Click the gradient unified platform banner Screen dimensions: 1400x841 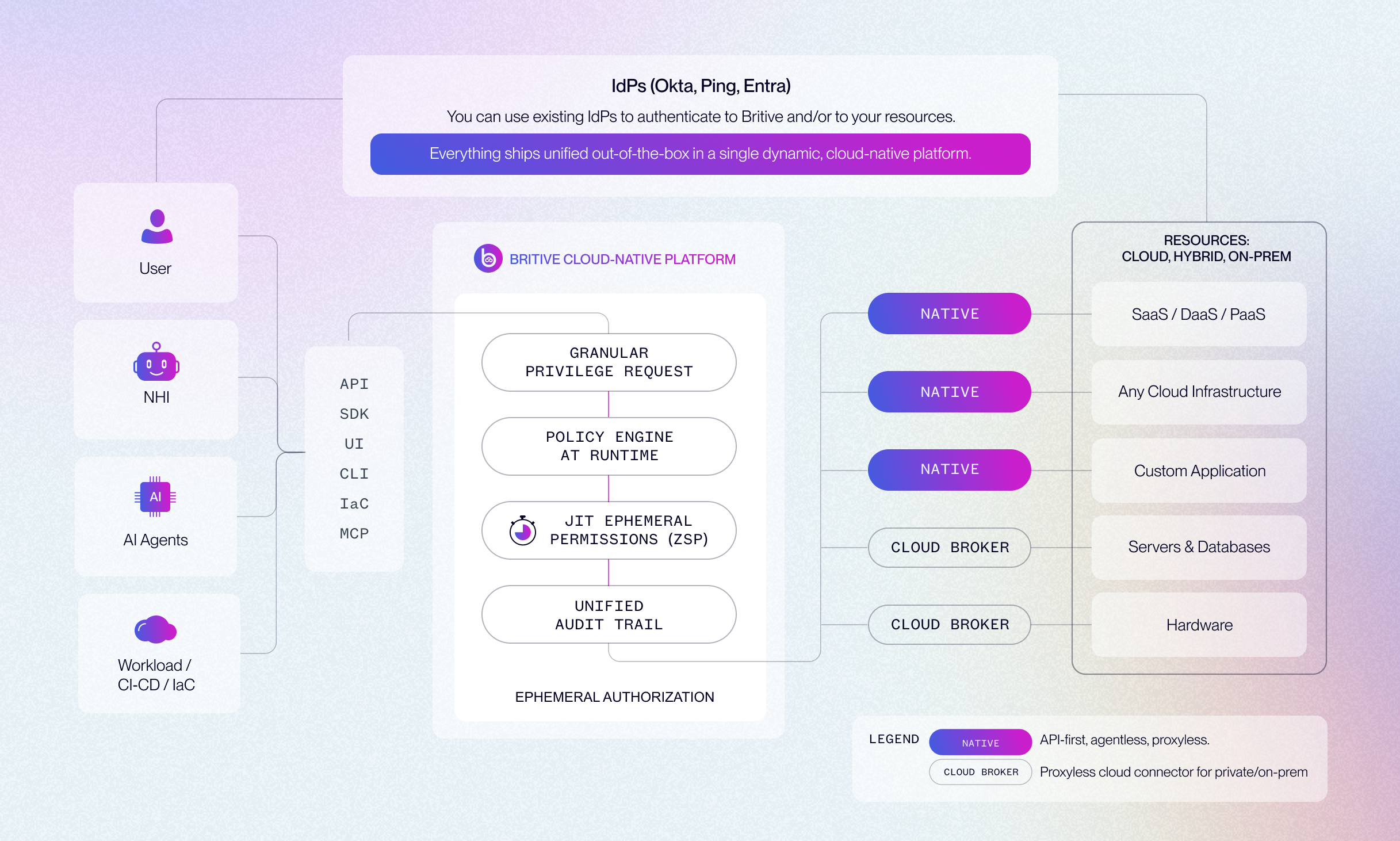(x=700, y=154)
